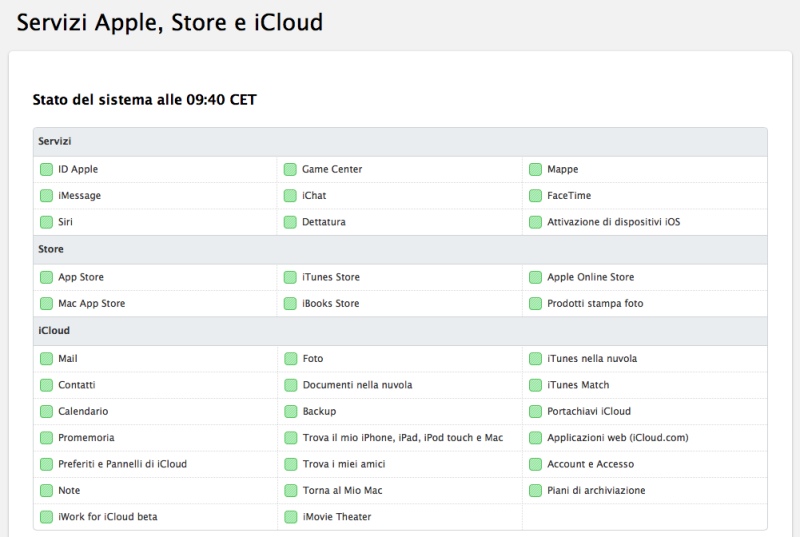Click the 'iTunes Match' text

[578, 385]
